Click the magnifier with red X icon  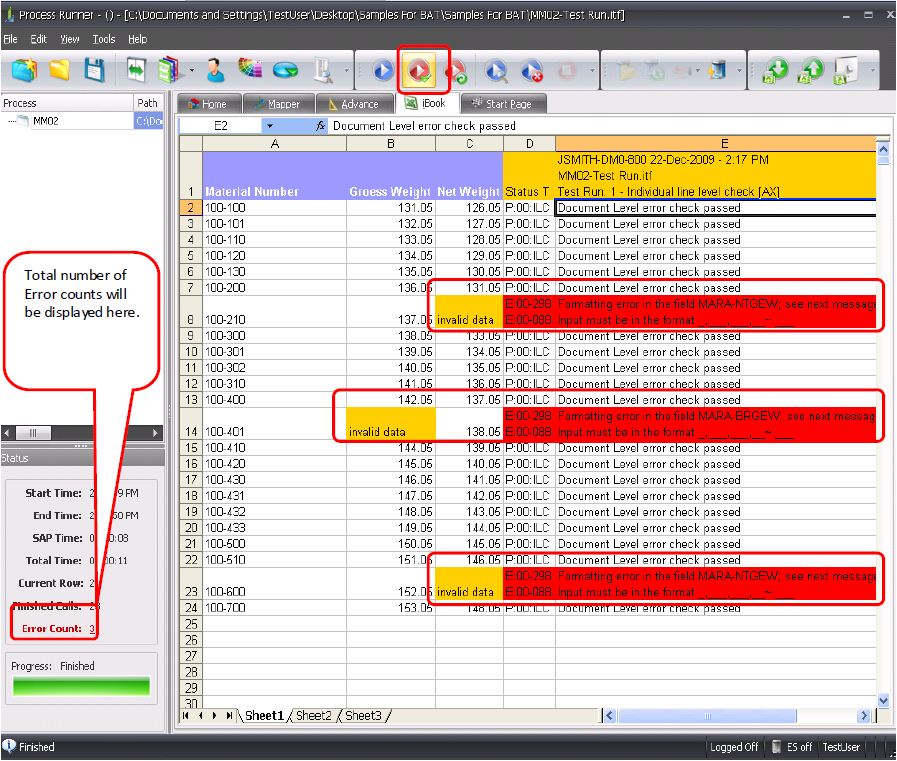pos(531,70)
